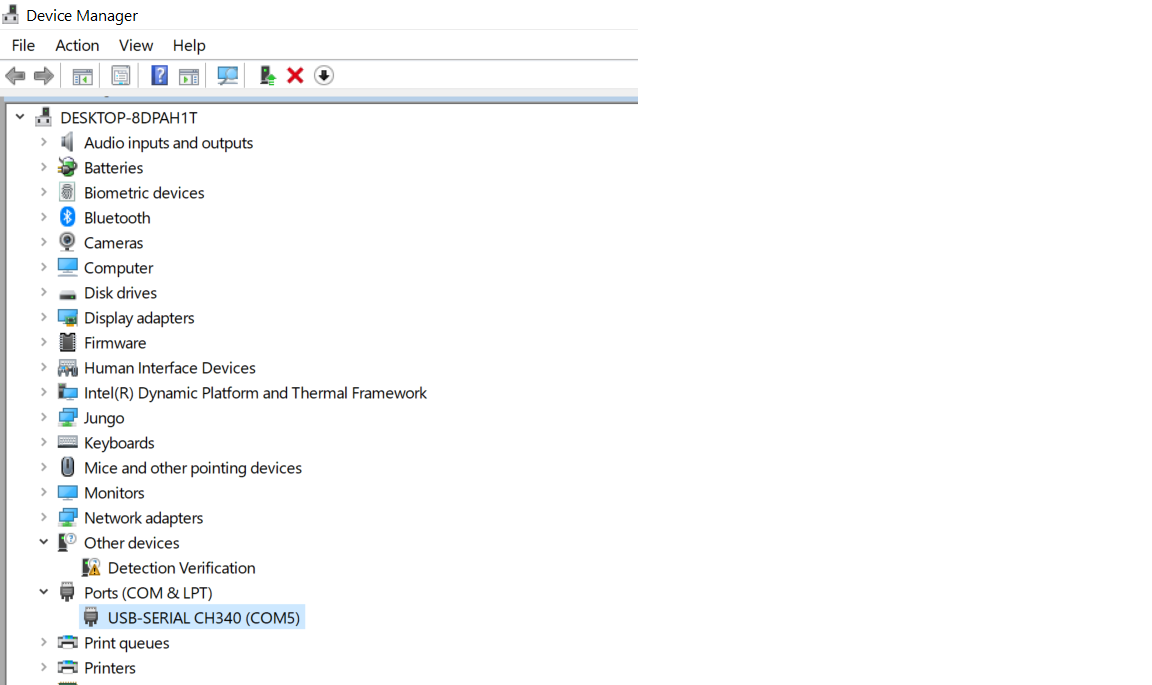Click Show/Hide Console Tree toolbar icon
The width and height of the screenshot is (1152, 685).
82,76
